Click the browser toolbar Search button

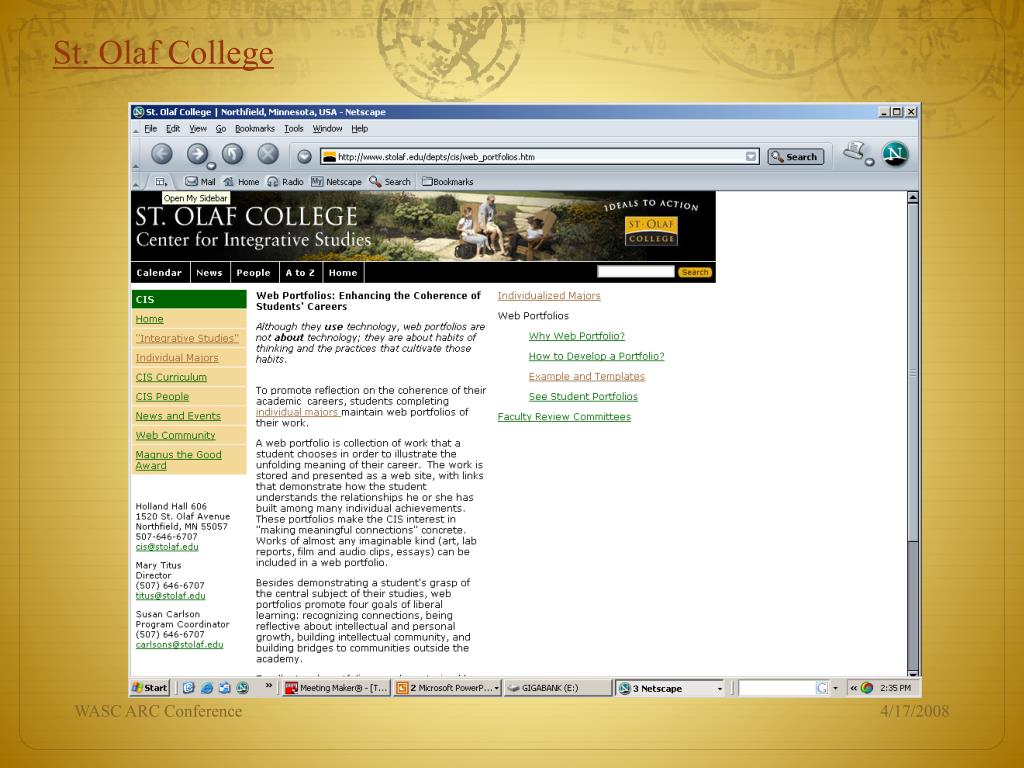tap(795, 157)
